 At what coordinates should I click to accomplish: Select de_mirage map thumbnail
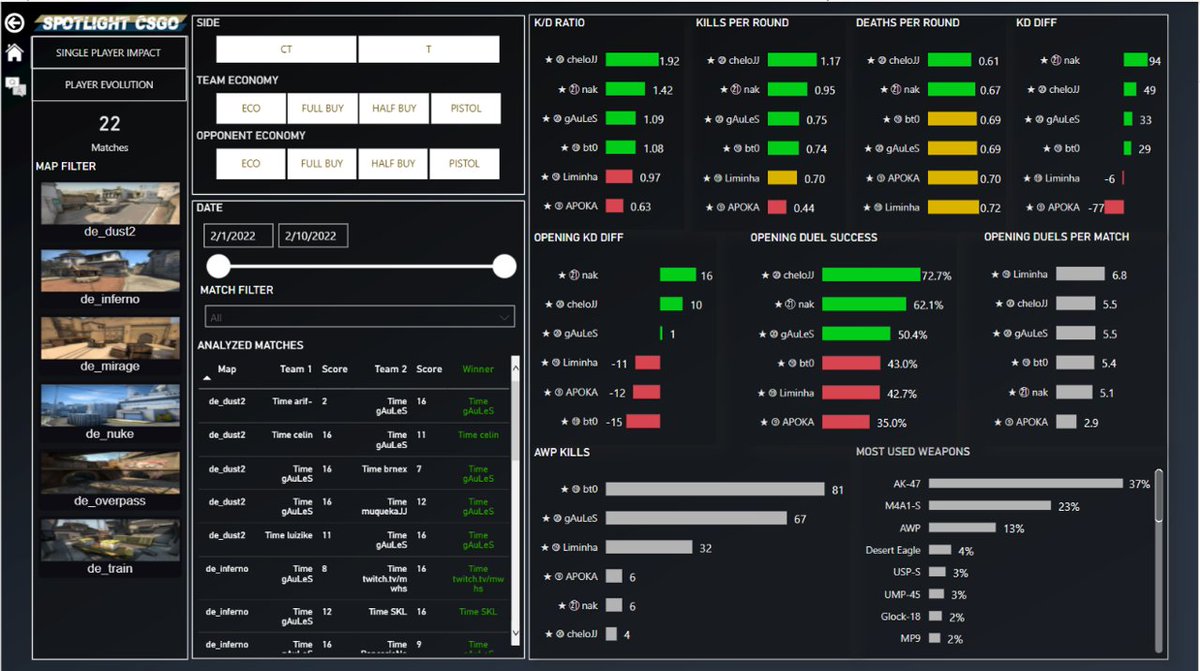(110, 338)
